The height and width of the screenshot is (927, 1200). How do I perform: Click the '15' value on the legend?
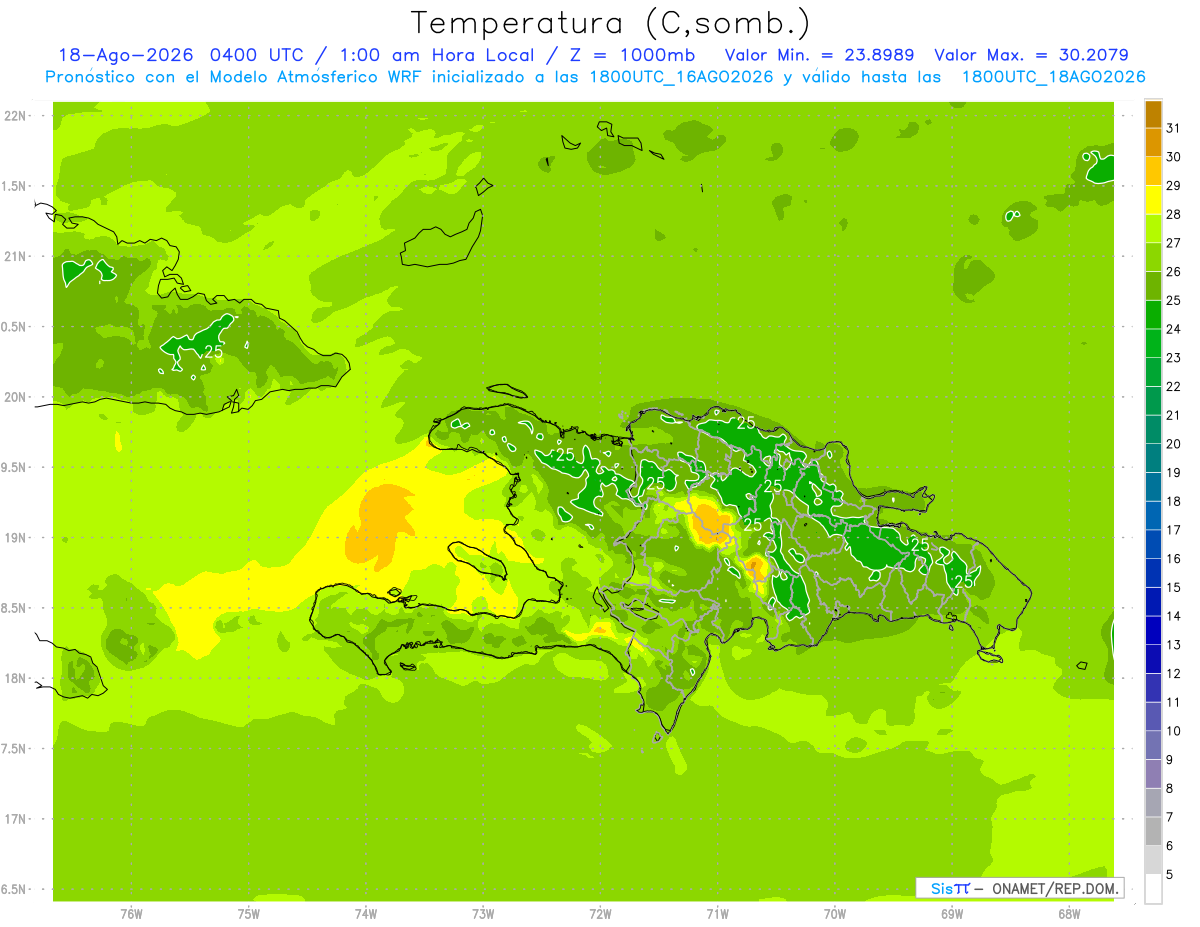pyautogui.click(x=1173, y=587)
